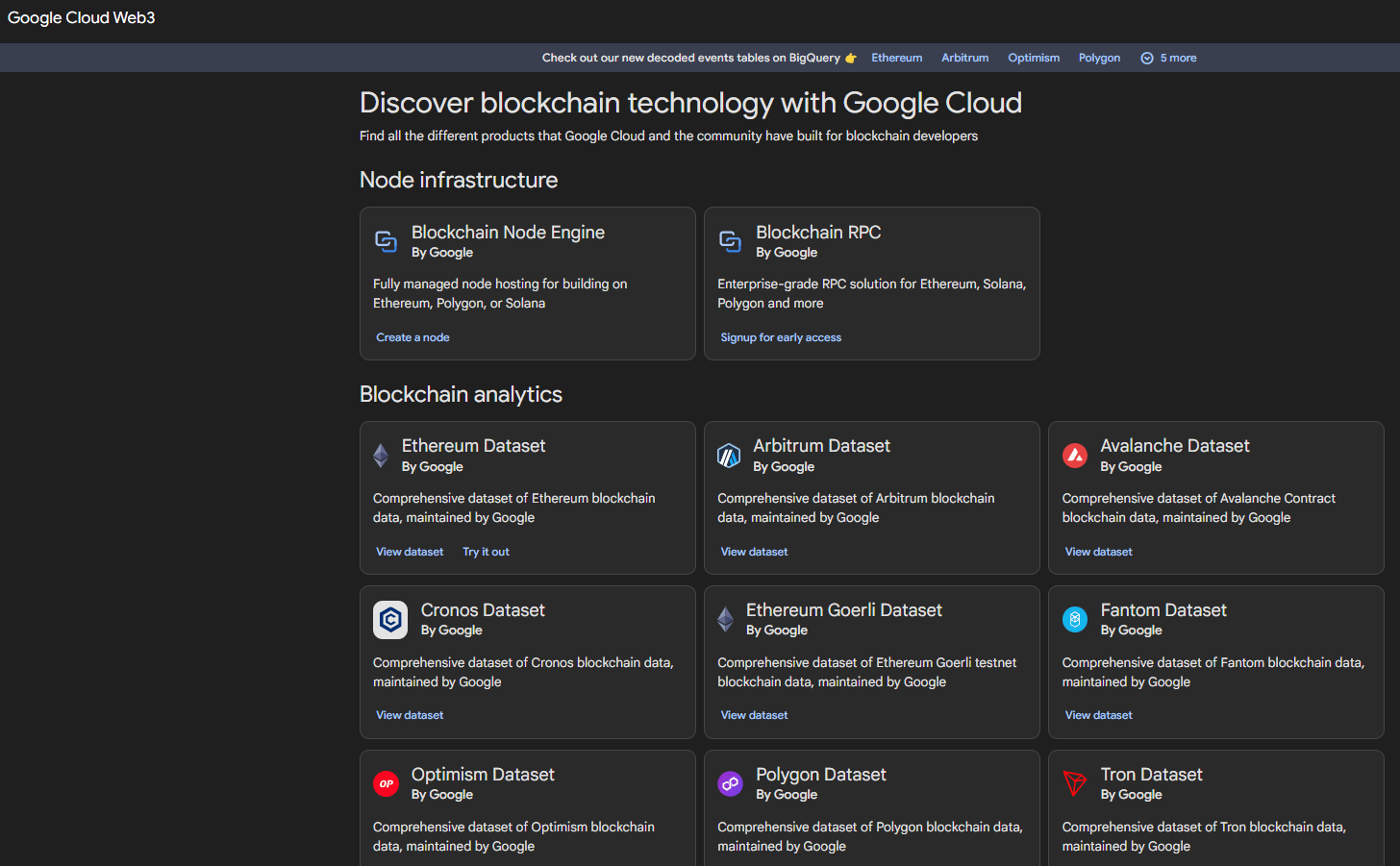Click the Arbitrum Dataset logo
Screen dimensions: 1400x866
point(729,456)
